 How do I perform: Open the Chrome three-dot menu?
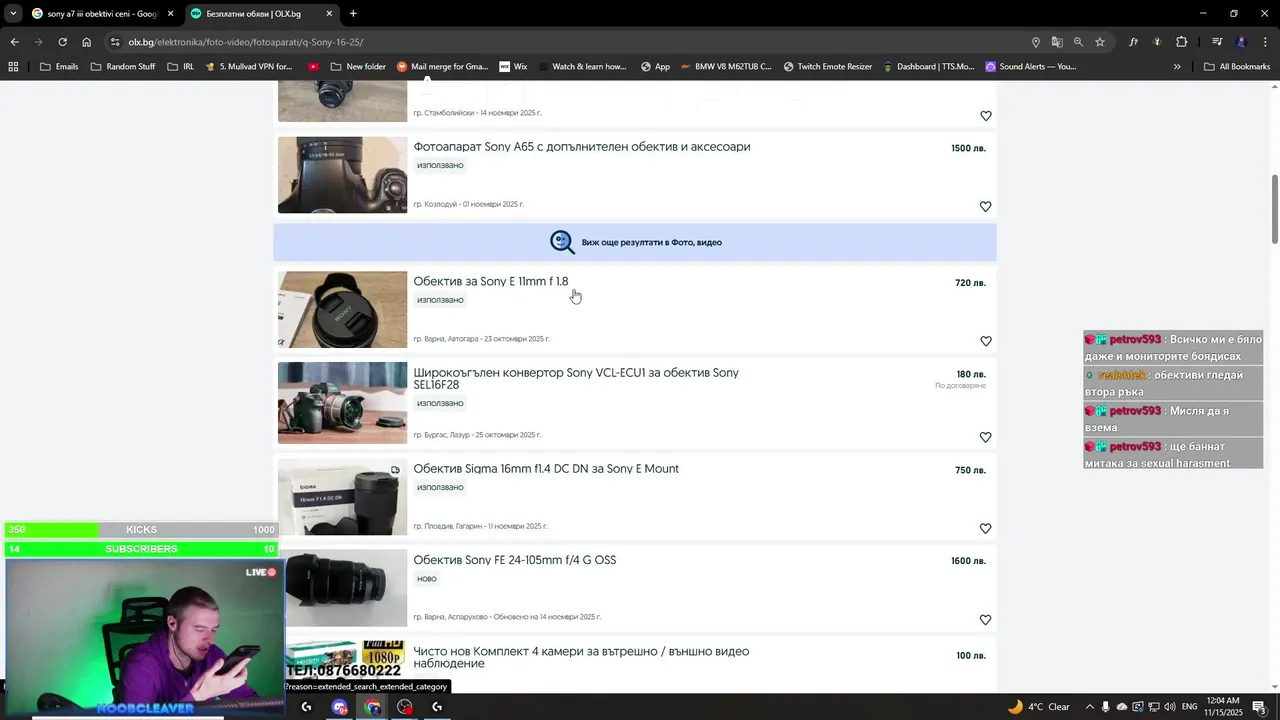1265,42
